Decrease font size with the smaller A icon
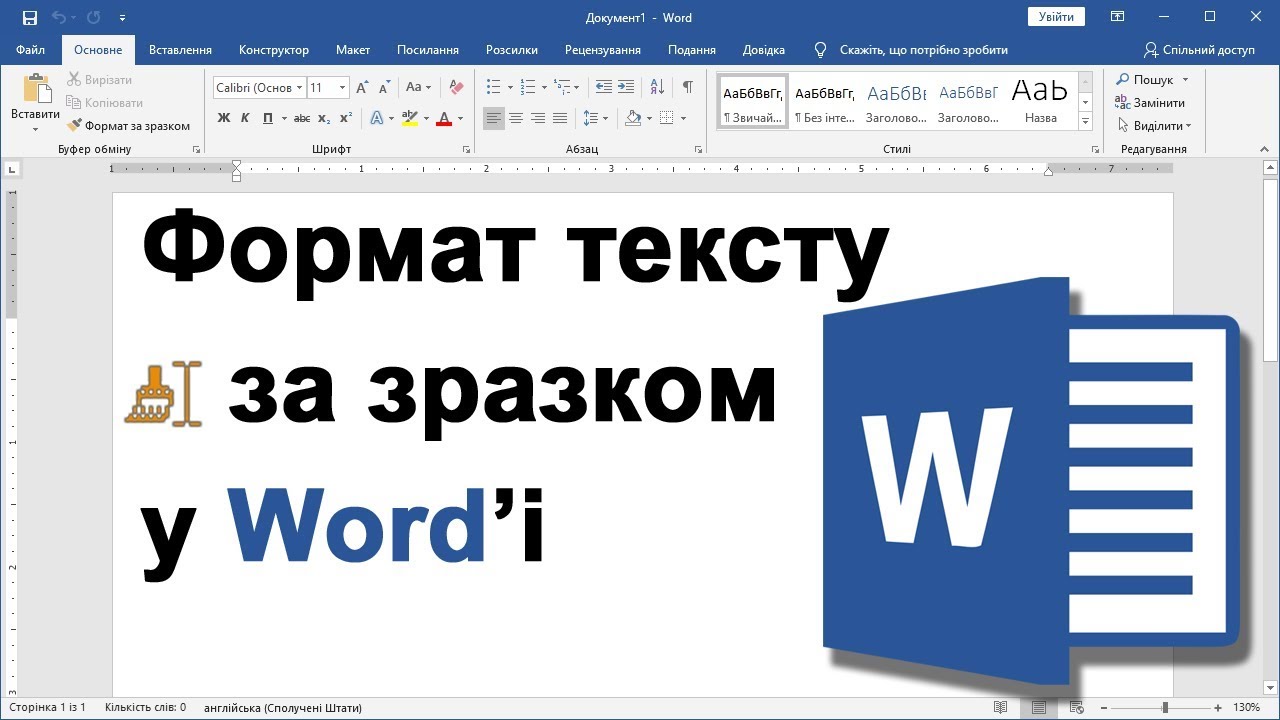This screenshot has width=1280, height=720. point(384,87)
